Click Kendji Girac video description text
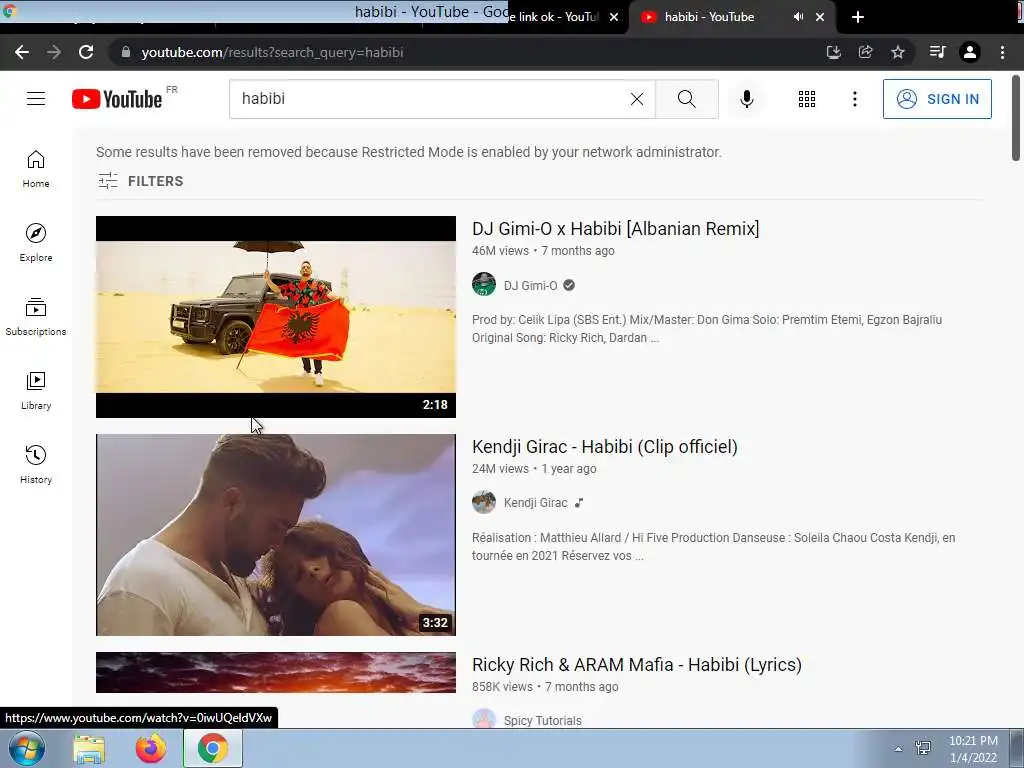Viewport: 1024px width, 768px height. pos(713,547)
